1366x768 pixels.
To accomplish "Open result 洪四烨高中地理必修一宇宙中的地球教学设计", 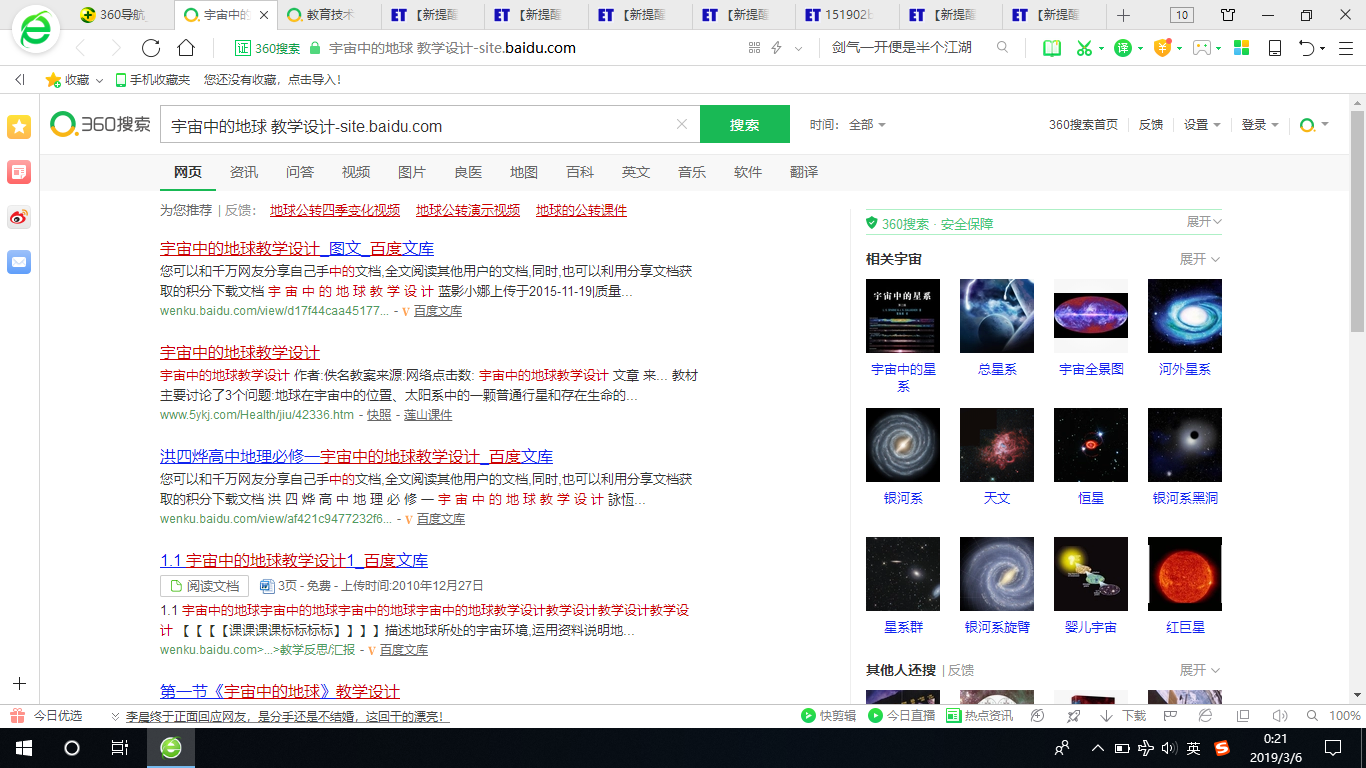I will (357, 456).
